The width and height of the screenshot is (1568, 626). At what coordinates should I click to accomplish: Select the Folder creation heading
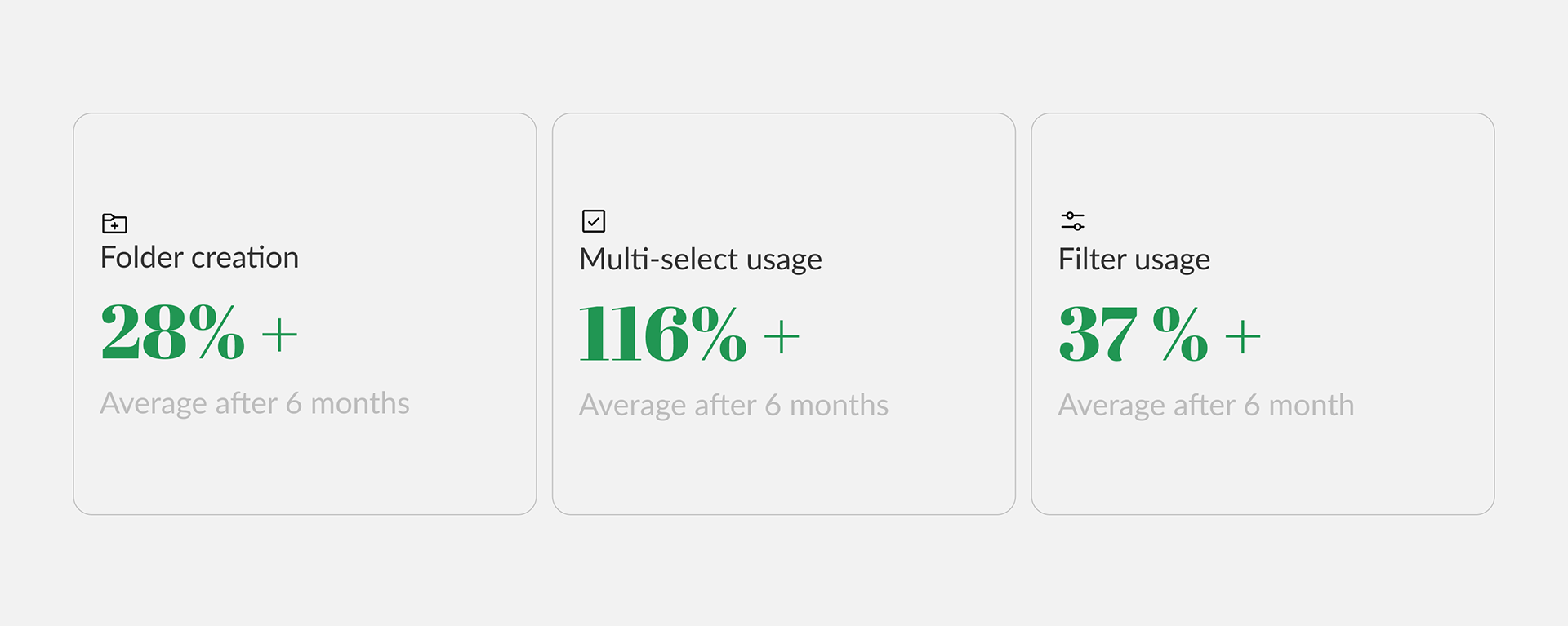[x=199, y=258]
